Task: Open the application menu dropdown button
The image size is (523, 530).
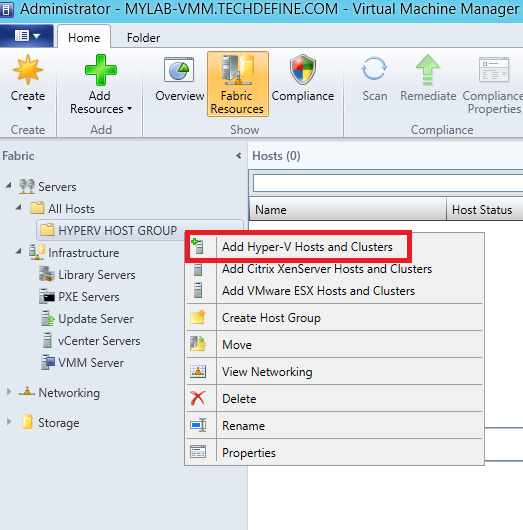Action: click(27, 35)
